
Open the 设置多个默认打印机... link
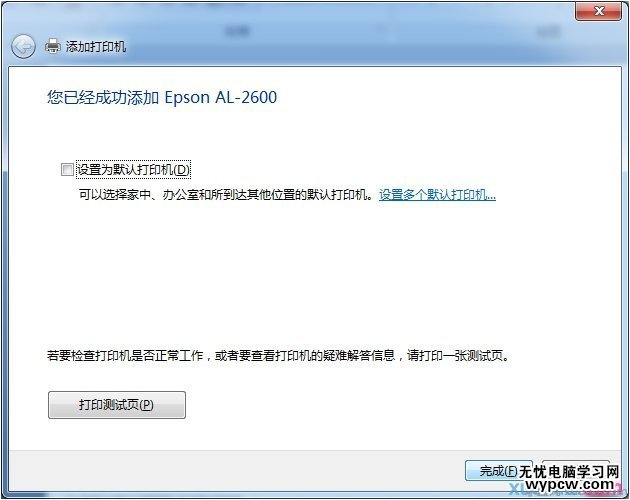pyautogui.click(x=437, y=195)
